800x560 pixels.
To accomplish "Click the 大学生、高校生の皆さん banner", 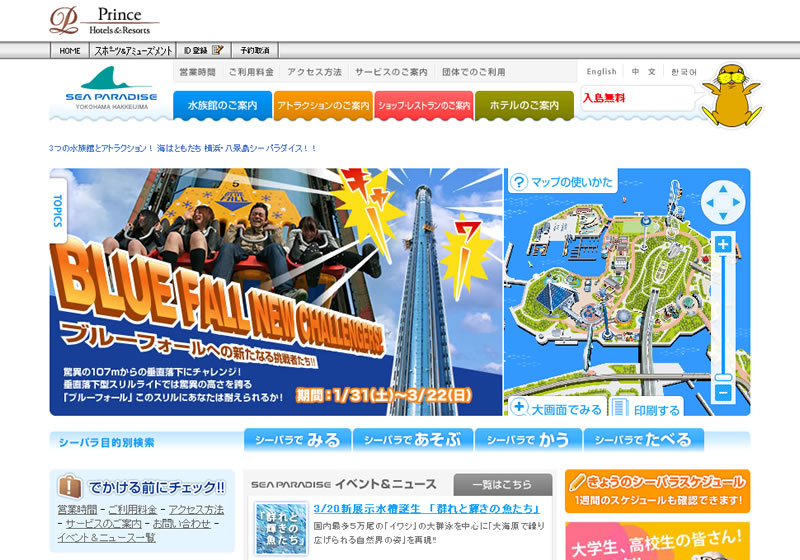I will pyautogui.click(x=657, y=541).
